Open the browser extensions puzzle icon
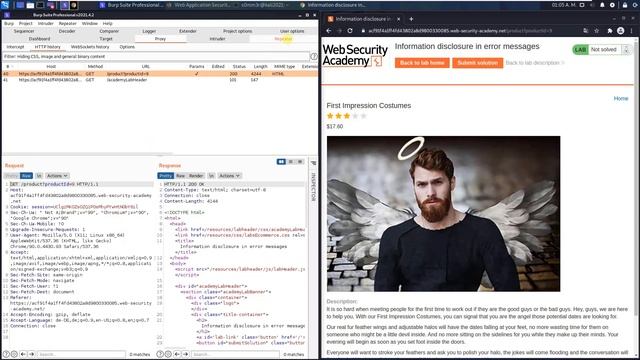Screen dimensions: 640x360 click(x=610, y=31)
